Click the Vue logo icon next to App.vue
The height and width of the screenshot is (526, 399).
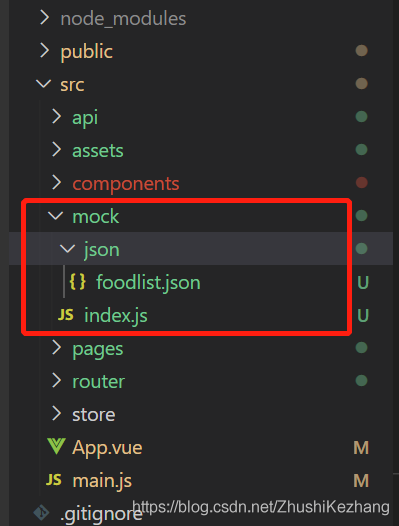click(x=56, y=446)
